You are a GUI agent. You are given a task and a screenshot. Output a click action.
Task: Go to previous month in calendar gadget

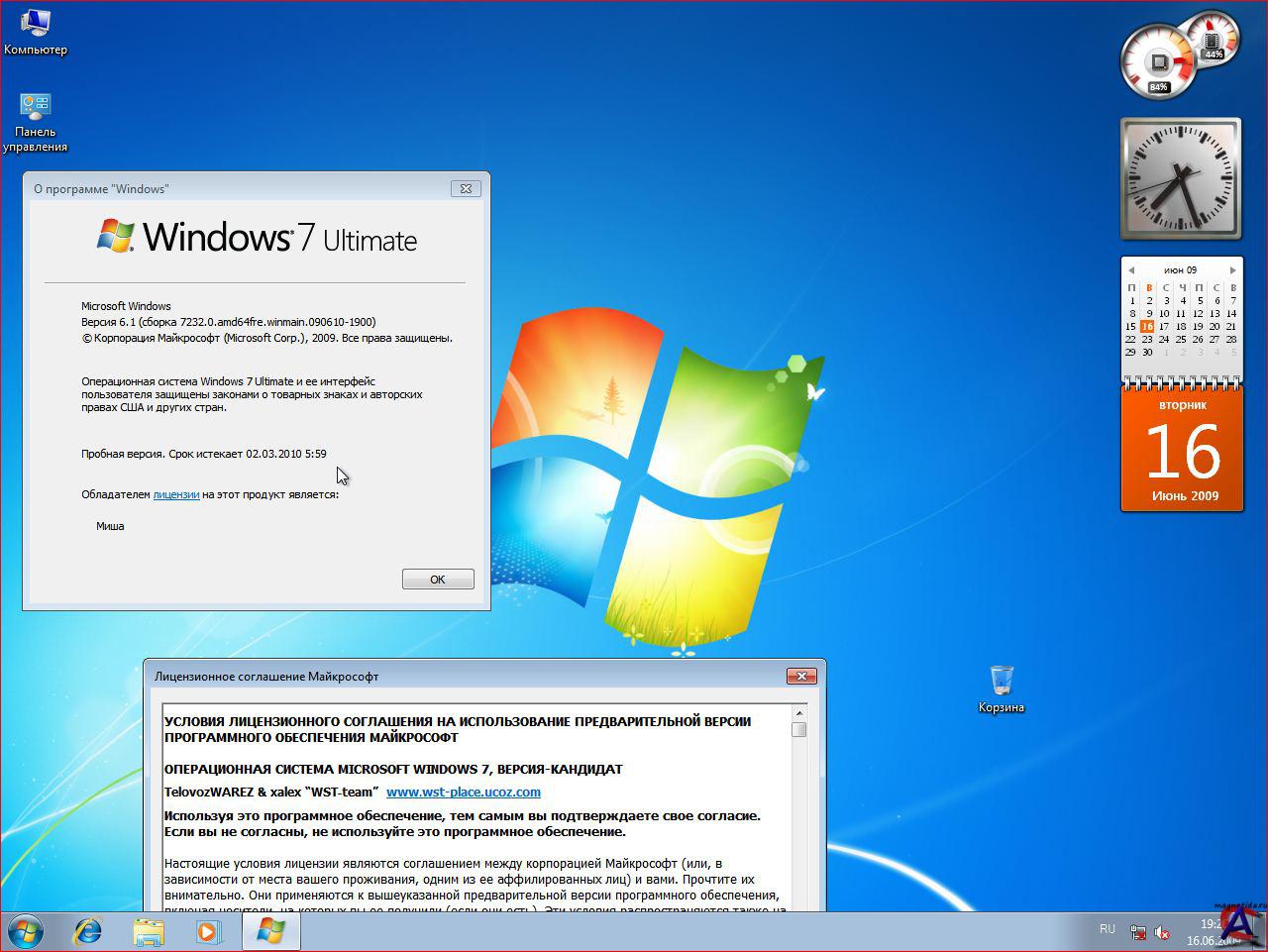tap(1131, 270)
